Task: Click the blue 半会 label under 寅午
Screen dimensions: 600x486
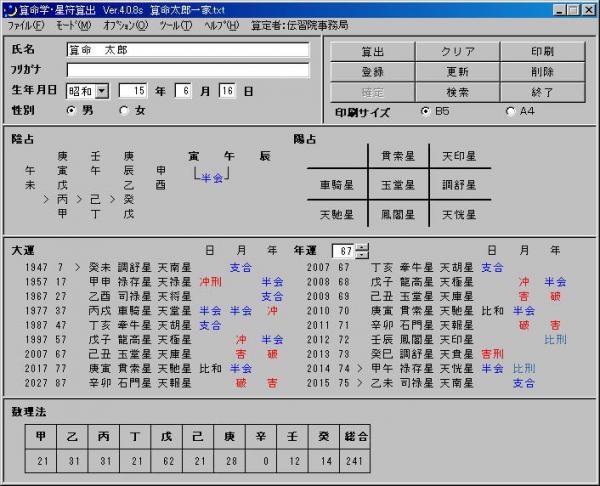Action: tap(212, 178)
